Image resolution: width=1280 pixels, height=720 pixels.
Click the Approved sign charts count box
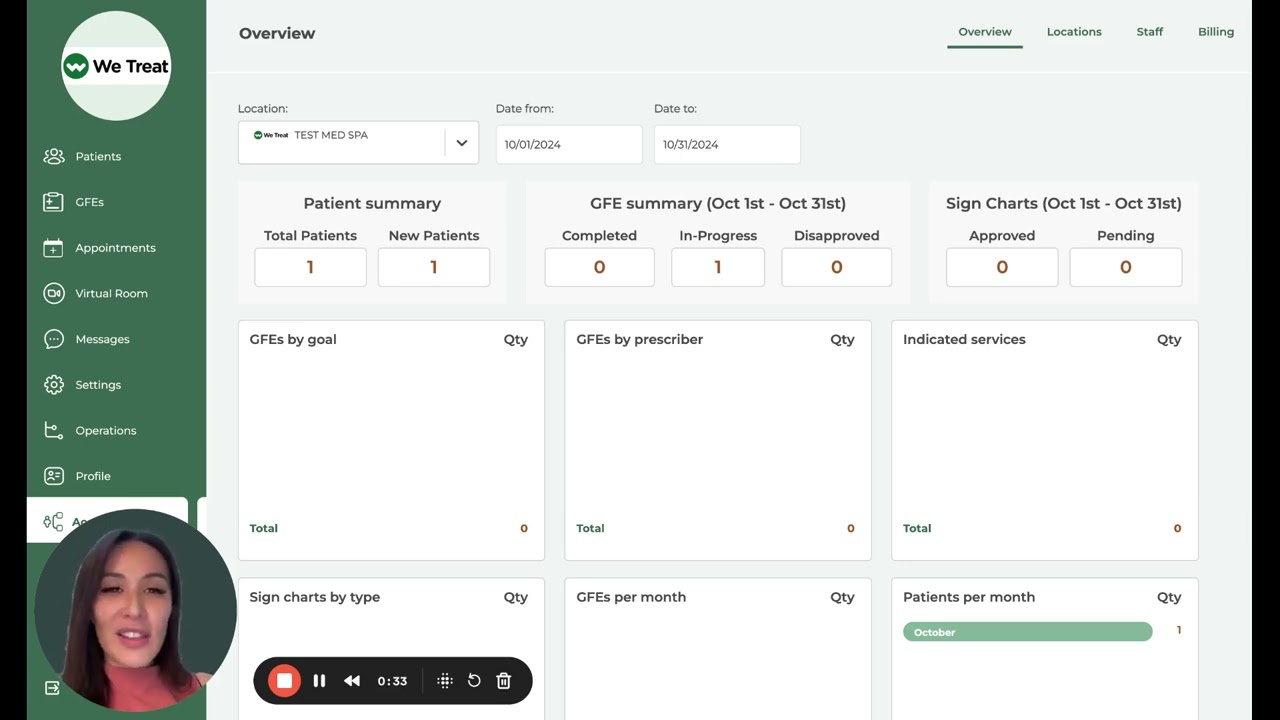click(1002, 267)
